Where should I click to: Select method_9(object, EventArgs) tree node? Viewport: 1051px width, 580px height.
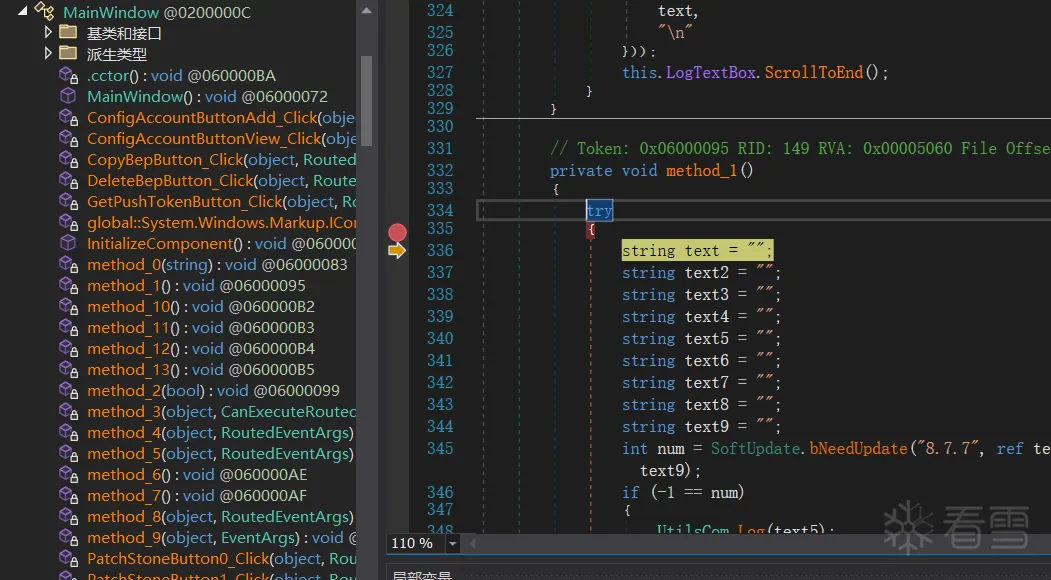(x=221, y=538)
